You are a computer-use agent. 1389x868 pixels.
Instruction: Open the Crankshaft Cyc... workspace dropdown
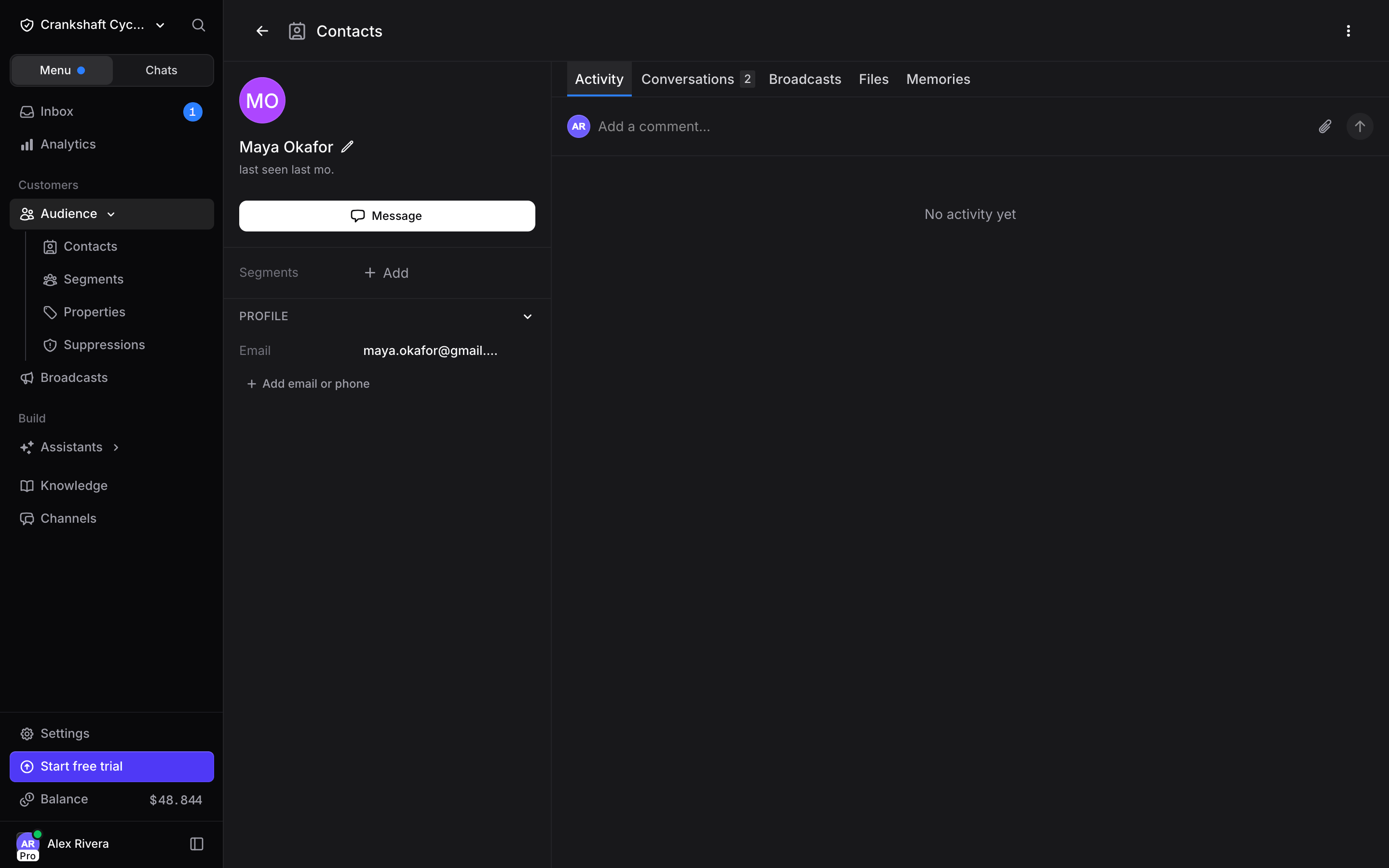pyautogui.click(x=93, y=25)
